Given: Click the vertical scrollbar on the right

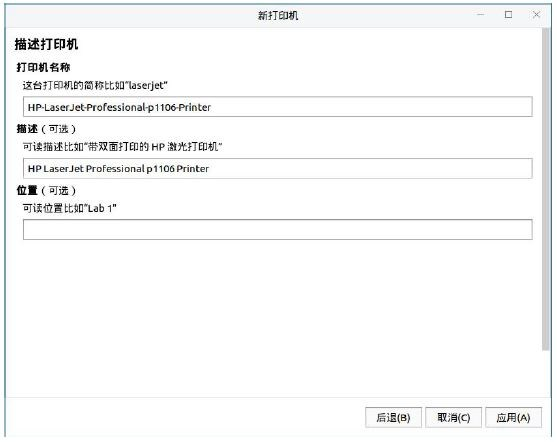Looking at the screenshot, I should tap(546, 189).
